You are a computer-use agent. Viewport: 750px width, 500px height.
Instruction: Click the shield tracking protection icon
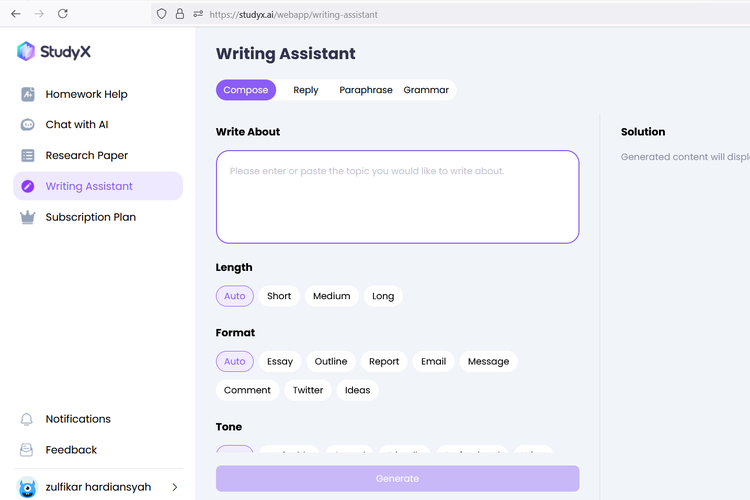coord(162,14)
